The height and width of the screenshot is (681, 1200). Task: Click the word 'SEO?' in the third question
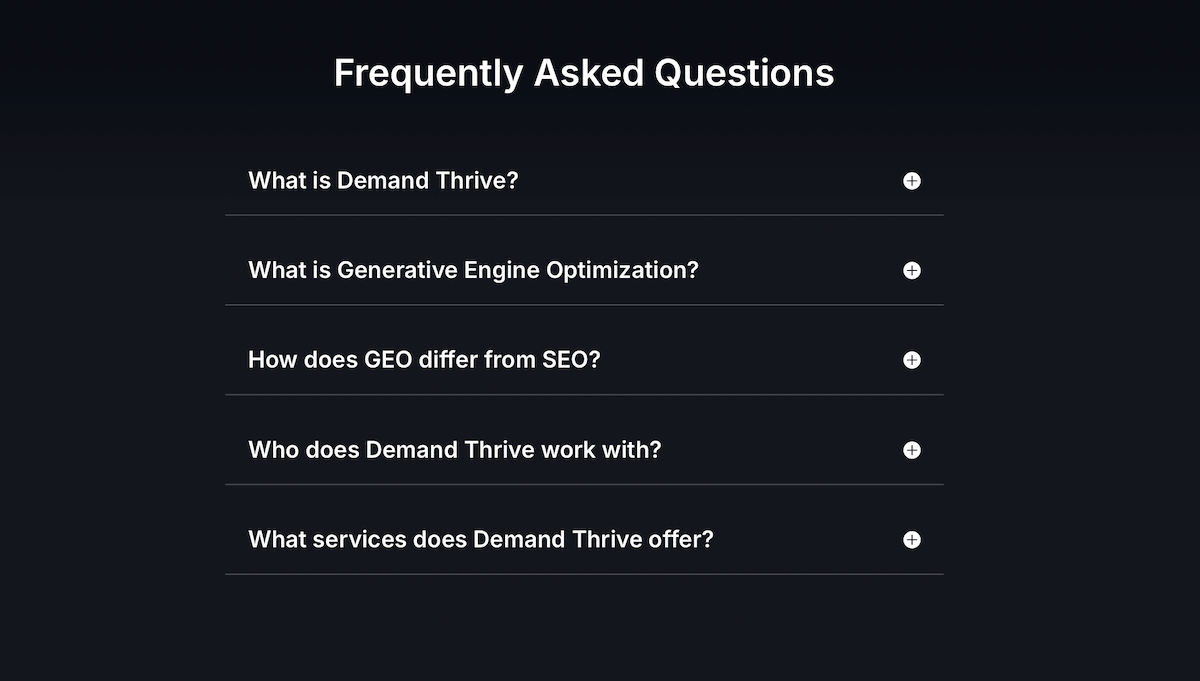tap(571, 360)
